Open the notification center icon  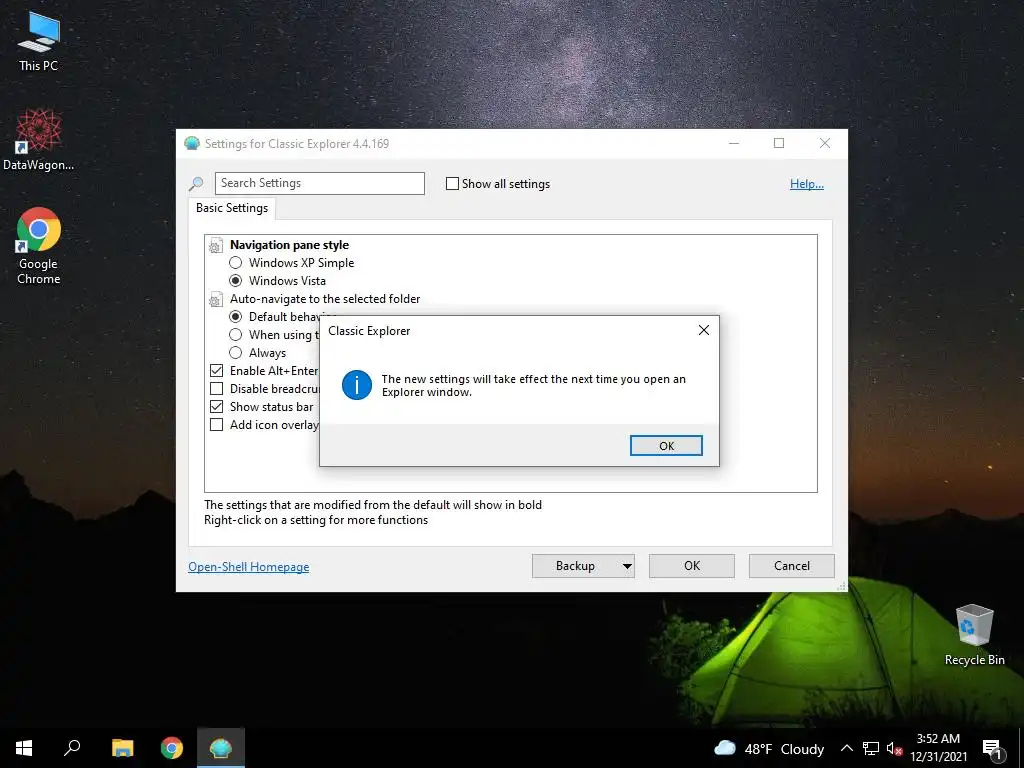(993, 749)
